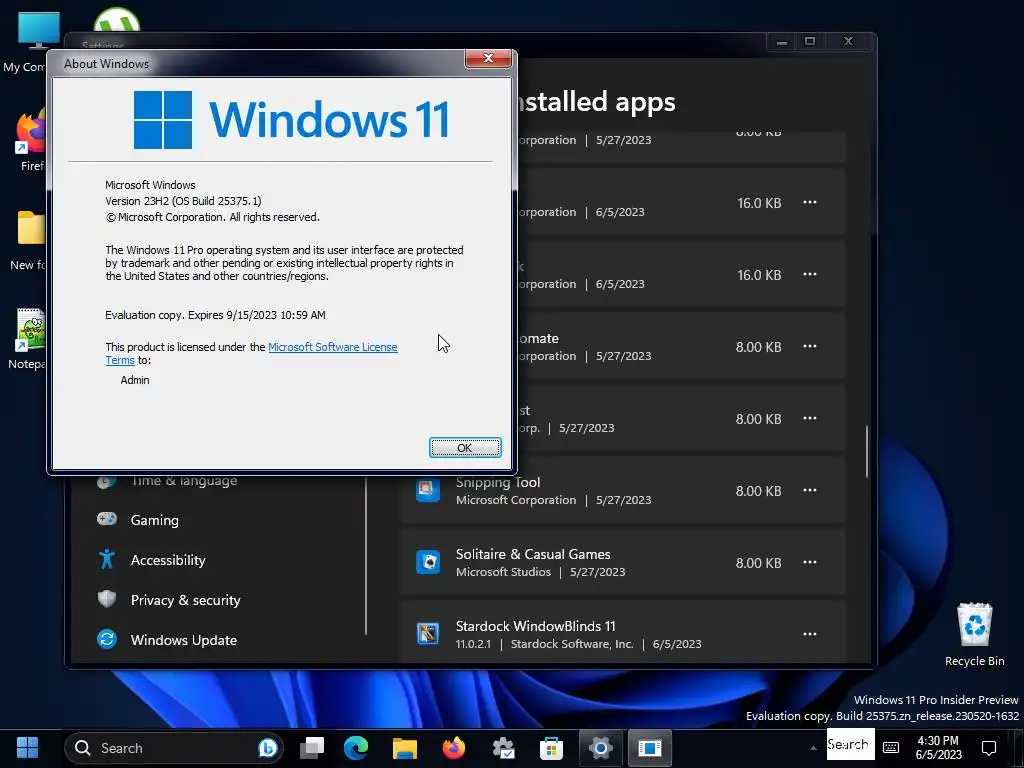
Task: Select Time & language in Settings sidebar
Action: (184, 481)
